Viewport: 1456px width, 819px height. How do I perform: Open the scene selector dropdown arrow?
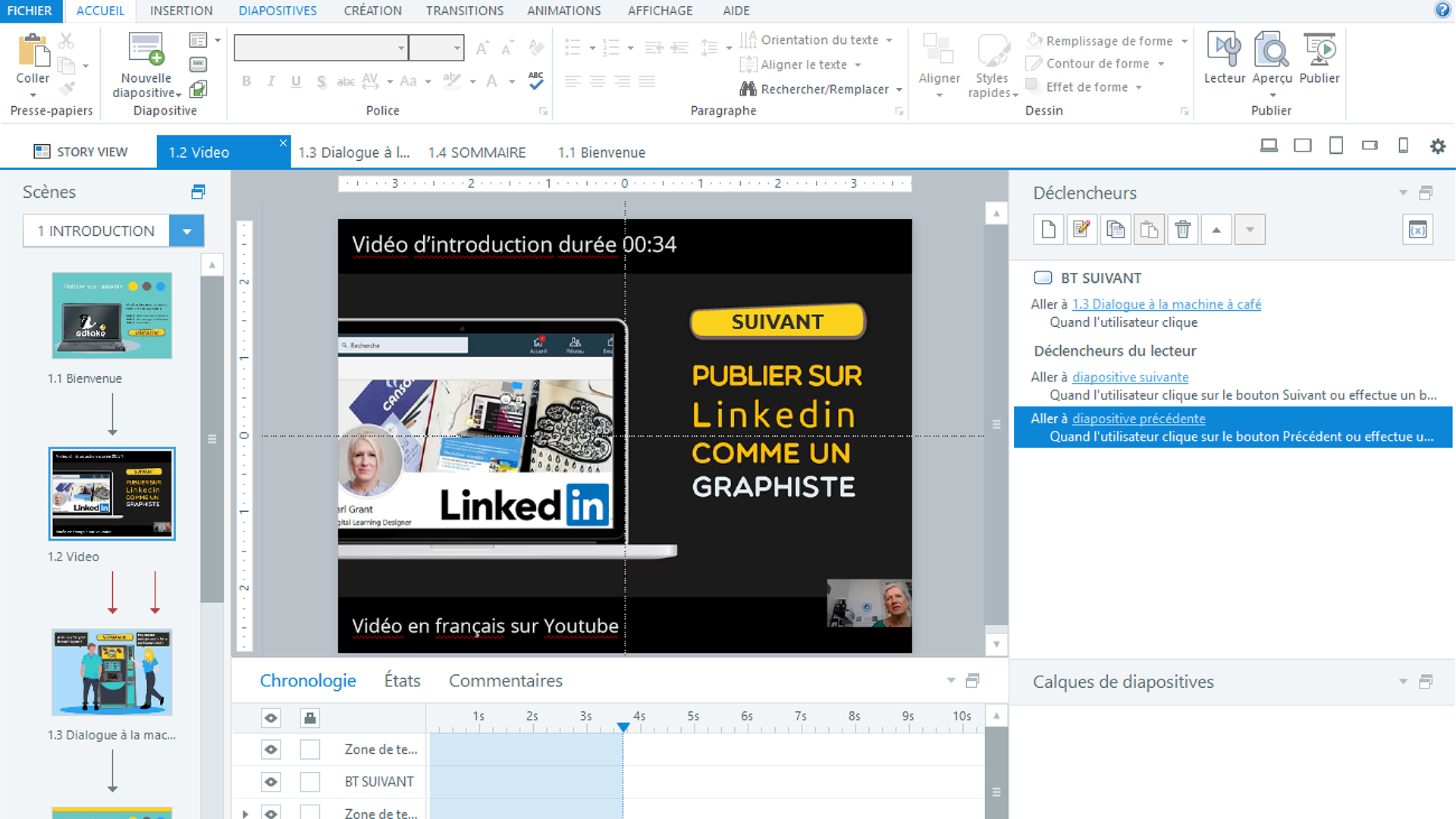point(187,231)
